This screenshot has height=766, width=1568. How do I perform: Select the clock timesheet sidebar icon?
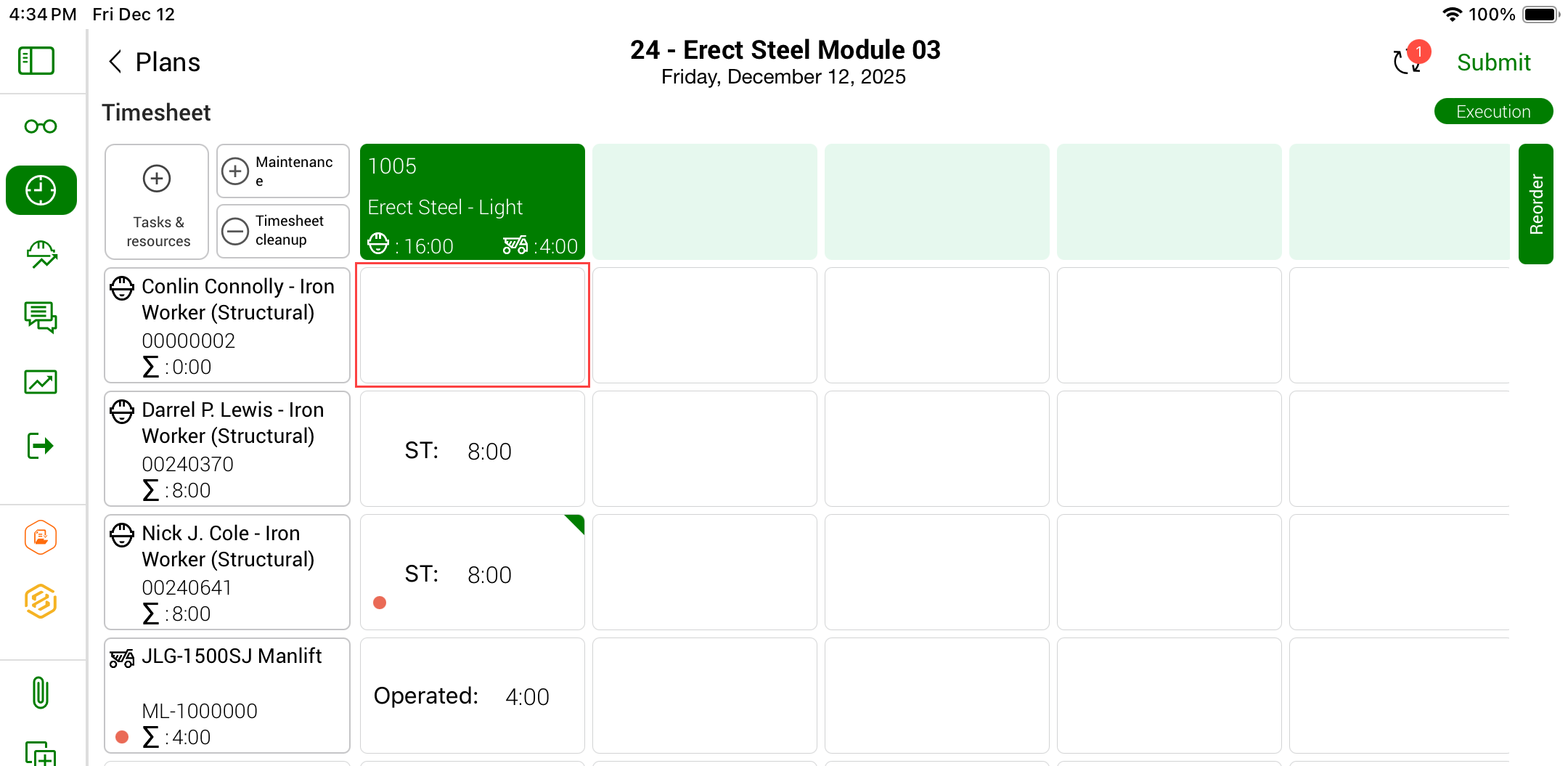tap(41, 190)
